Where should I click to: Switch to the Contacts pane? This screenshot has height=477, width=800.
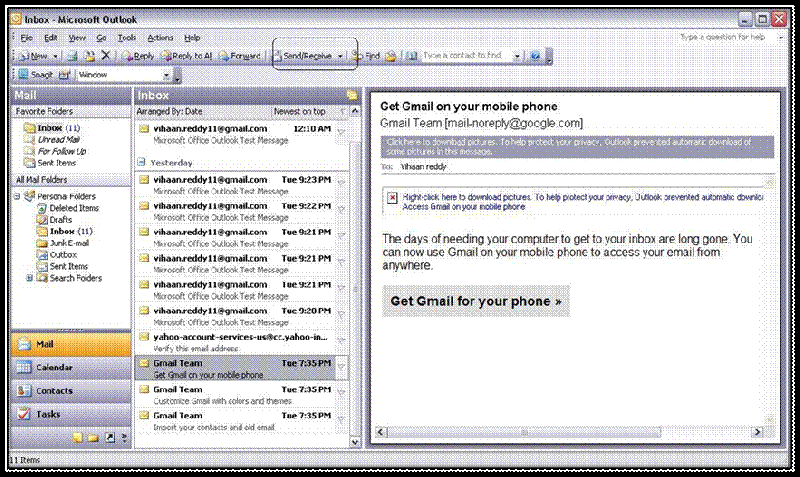click(71, 391)
